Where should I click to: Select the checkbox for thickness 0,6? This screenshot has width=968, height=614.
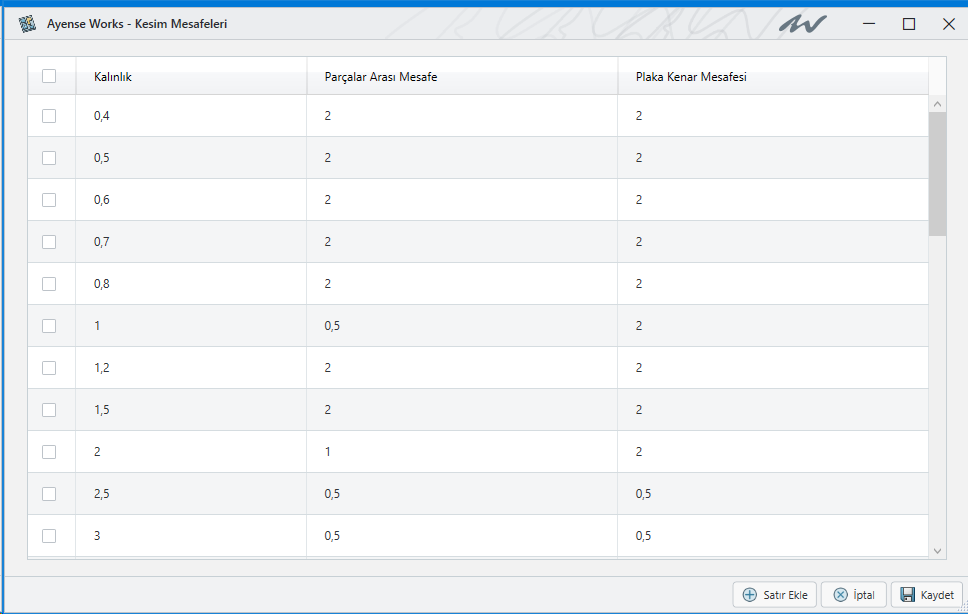coord(49,200)
